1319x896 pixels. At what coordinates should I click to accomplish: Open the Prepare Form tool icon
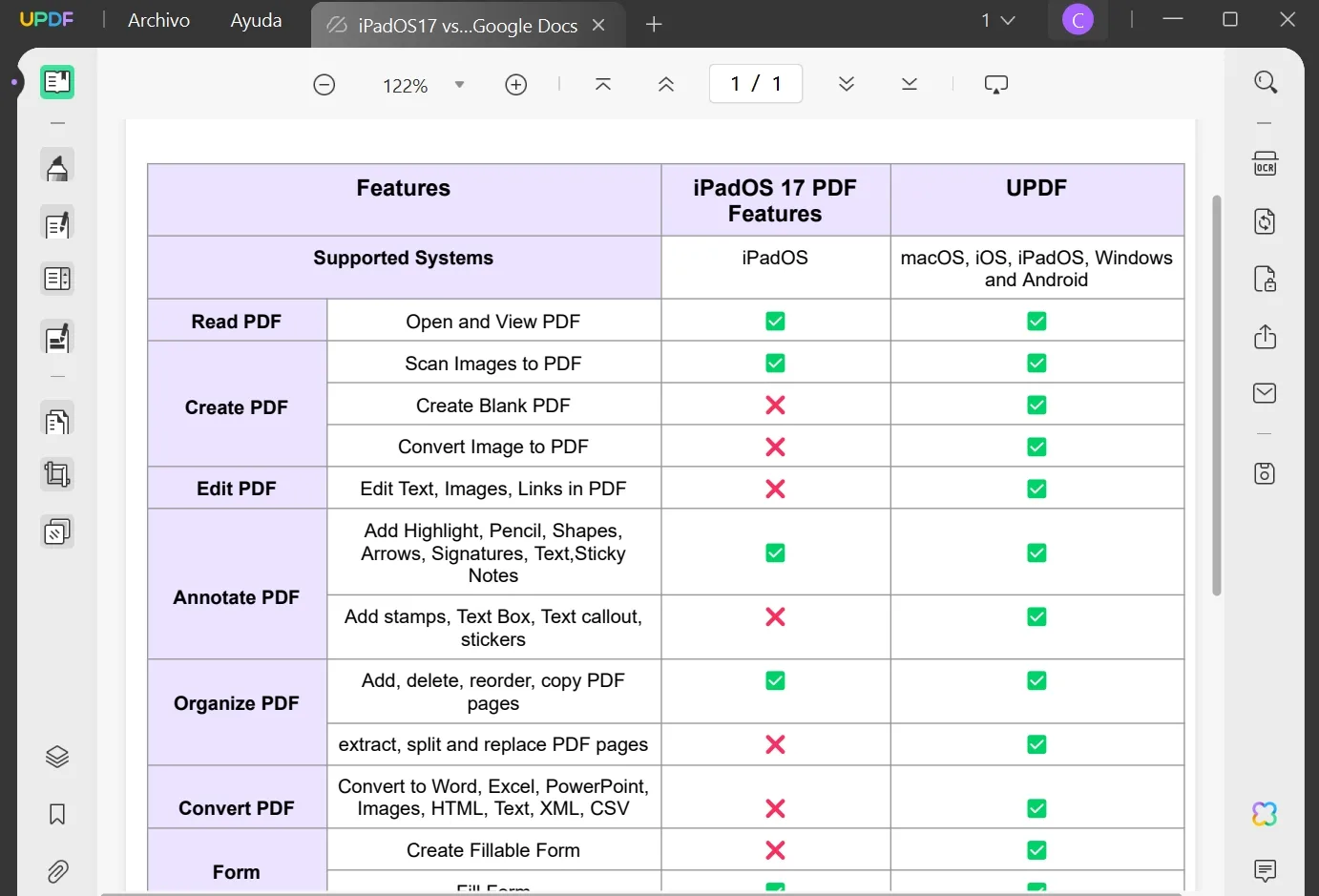tap(57, 279)
